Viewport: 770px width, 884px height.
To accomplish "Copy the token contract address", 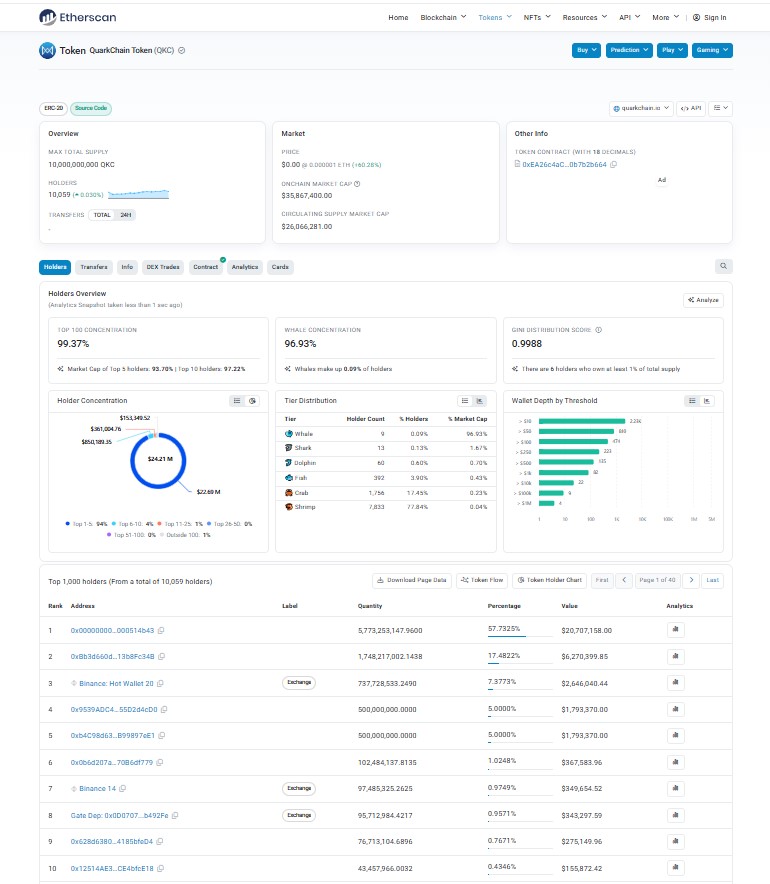I will [613, 165].
